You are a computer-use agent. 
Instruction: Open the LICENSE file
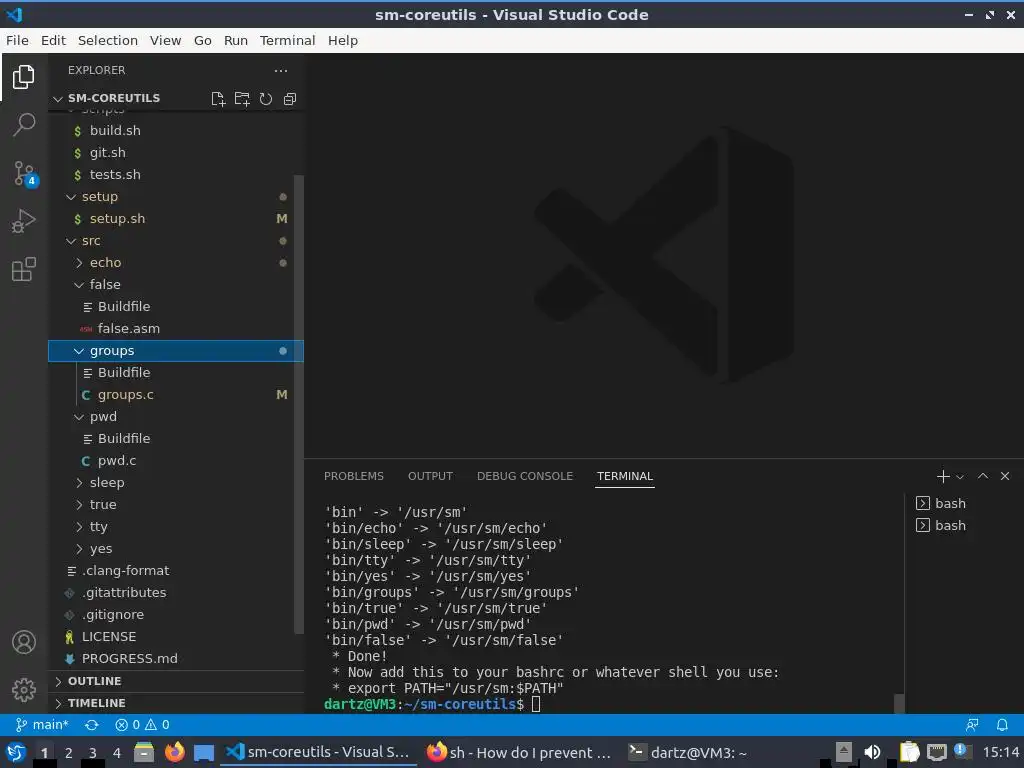click(176, 637)
